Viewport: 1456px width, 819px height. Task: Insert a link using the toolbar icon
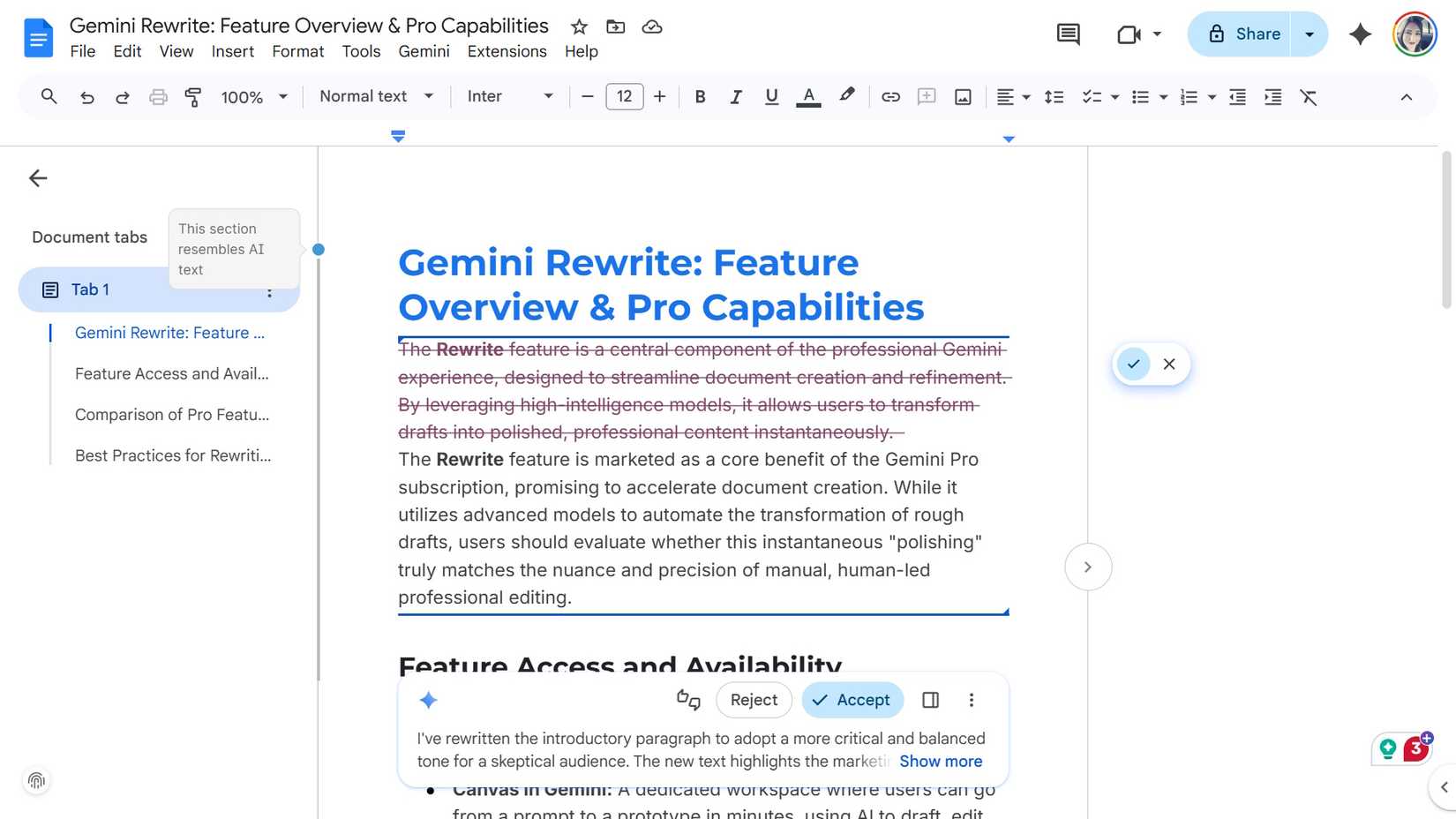tap(890, 97)
